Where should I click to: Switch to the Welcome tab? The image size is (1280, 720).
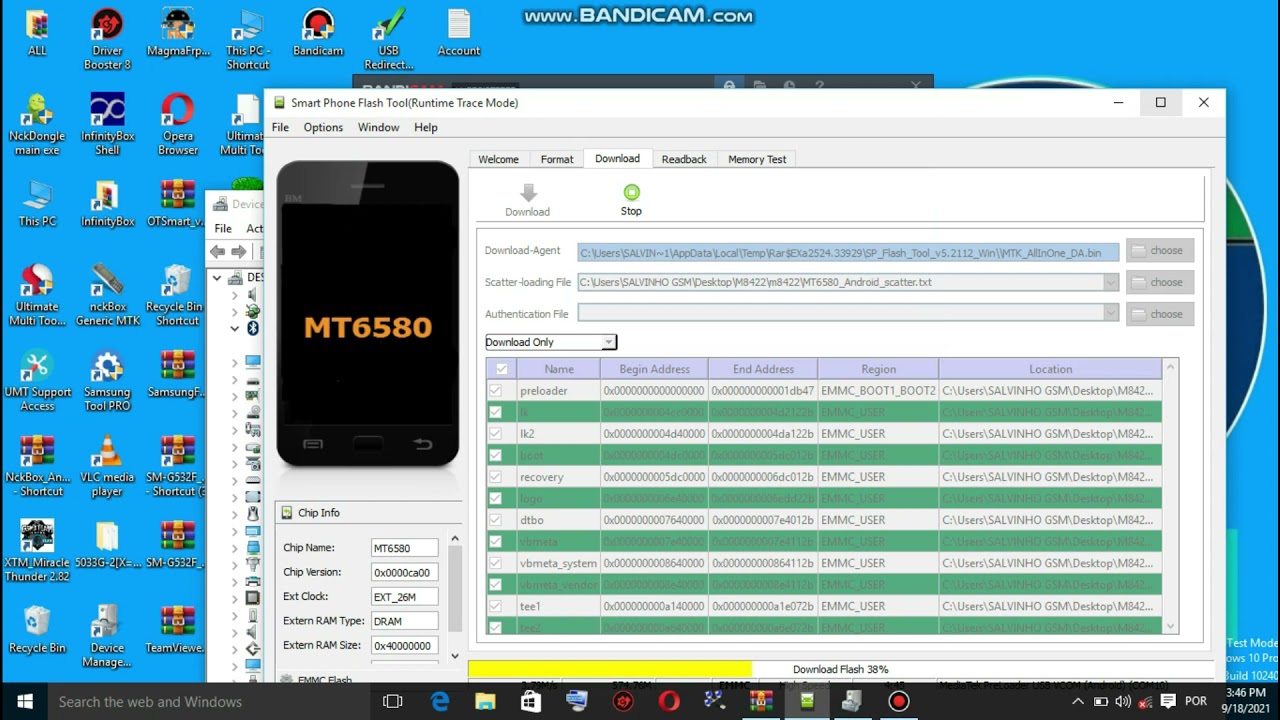(x=498, y=159)
